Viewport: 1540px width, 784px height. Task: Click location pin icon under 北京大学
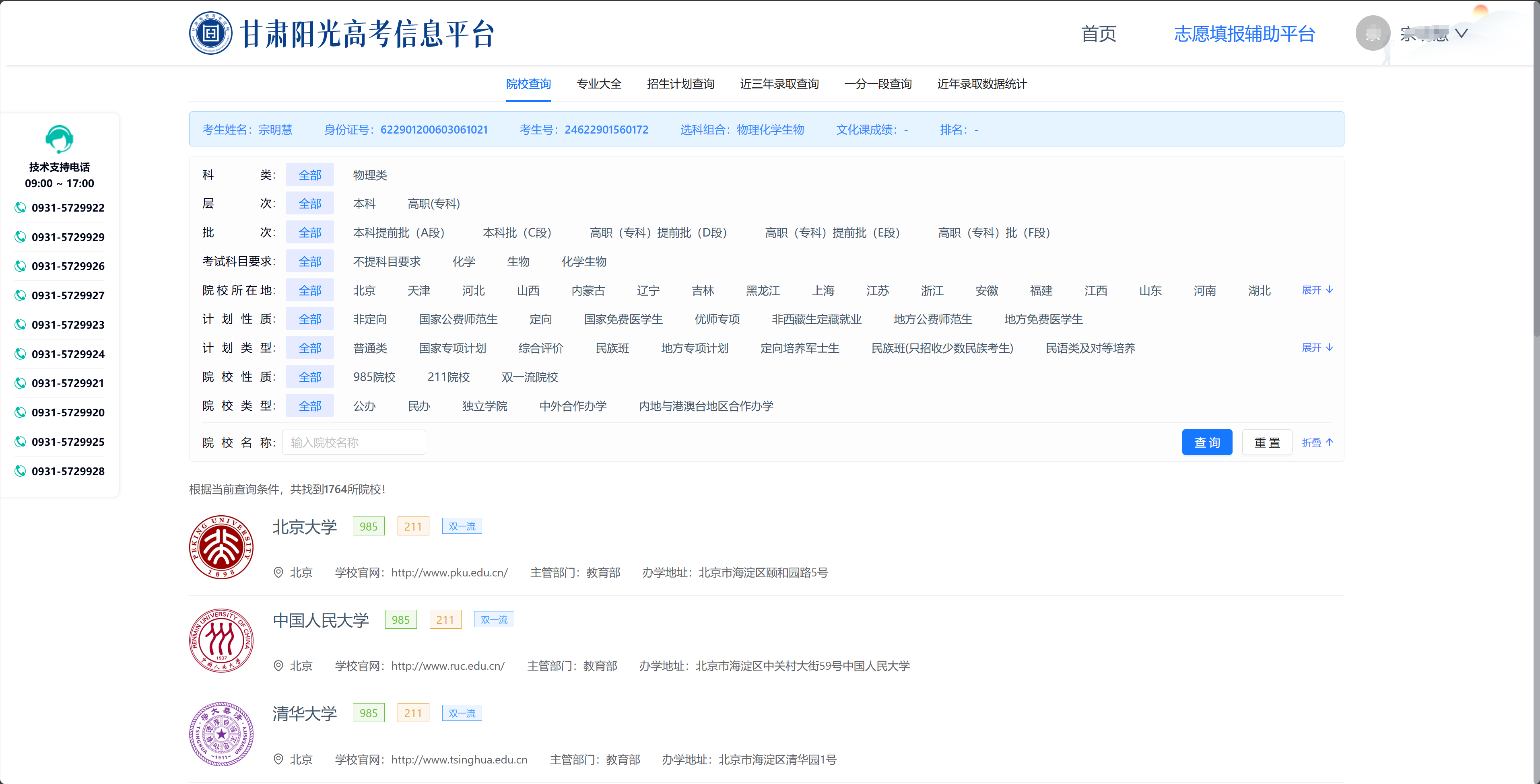[x=278, y=572]
